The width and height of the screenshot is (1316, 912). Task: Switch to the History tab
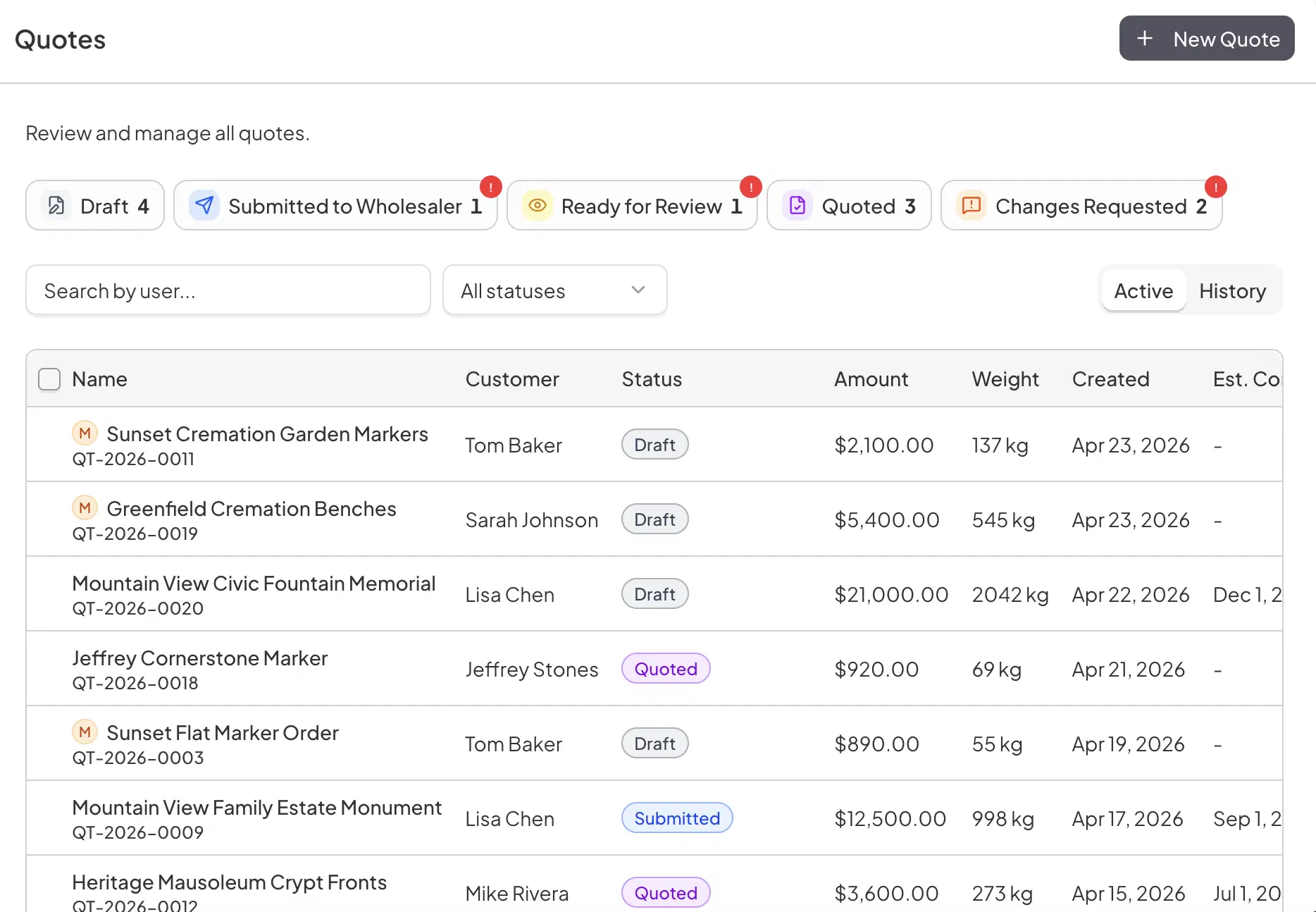tap(1232, 290)
